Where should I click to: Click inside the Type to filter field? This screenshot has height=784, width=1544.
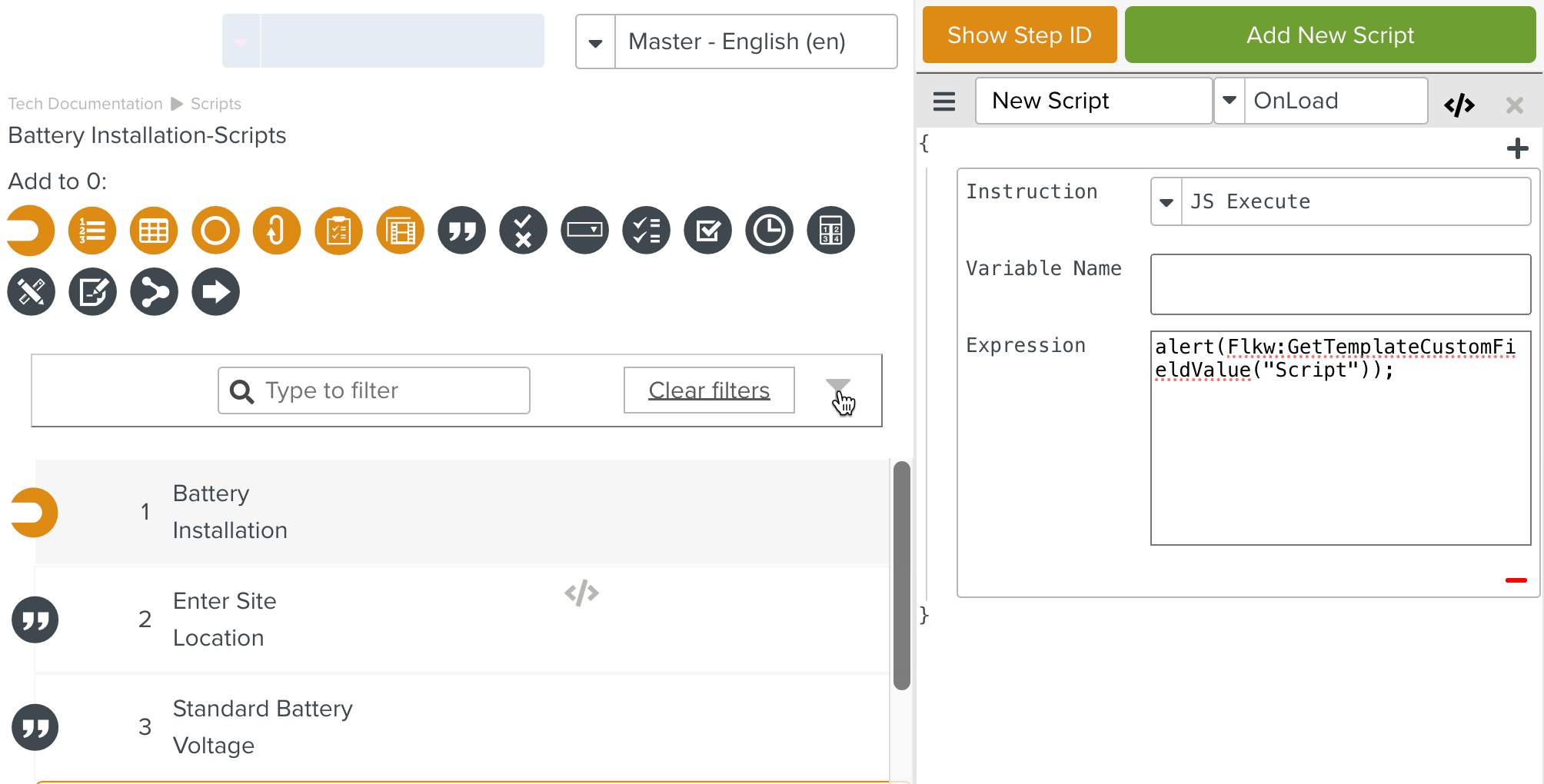point(374,390)
